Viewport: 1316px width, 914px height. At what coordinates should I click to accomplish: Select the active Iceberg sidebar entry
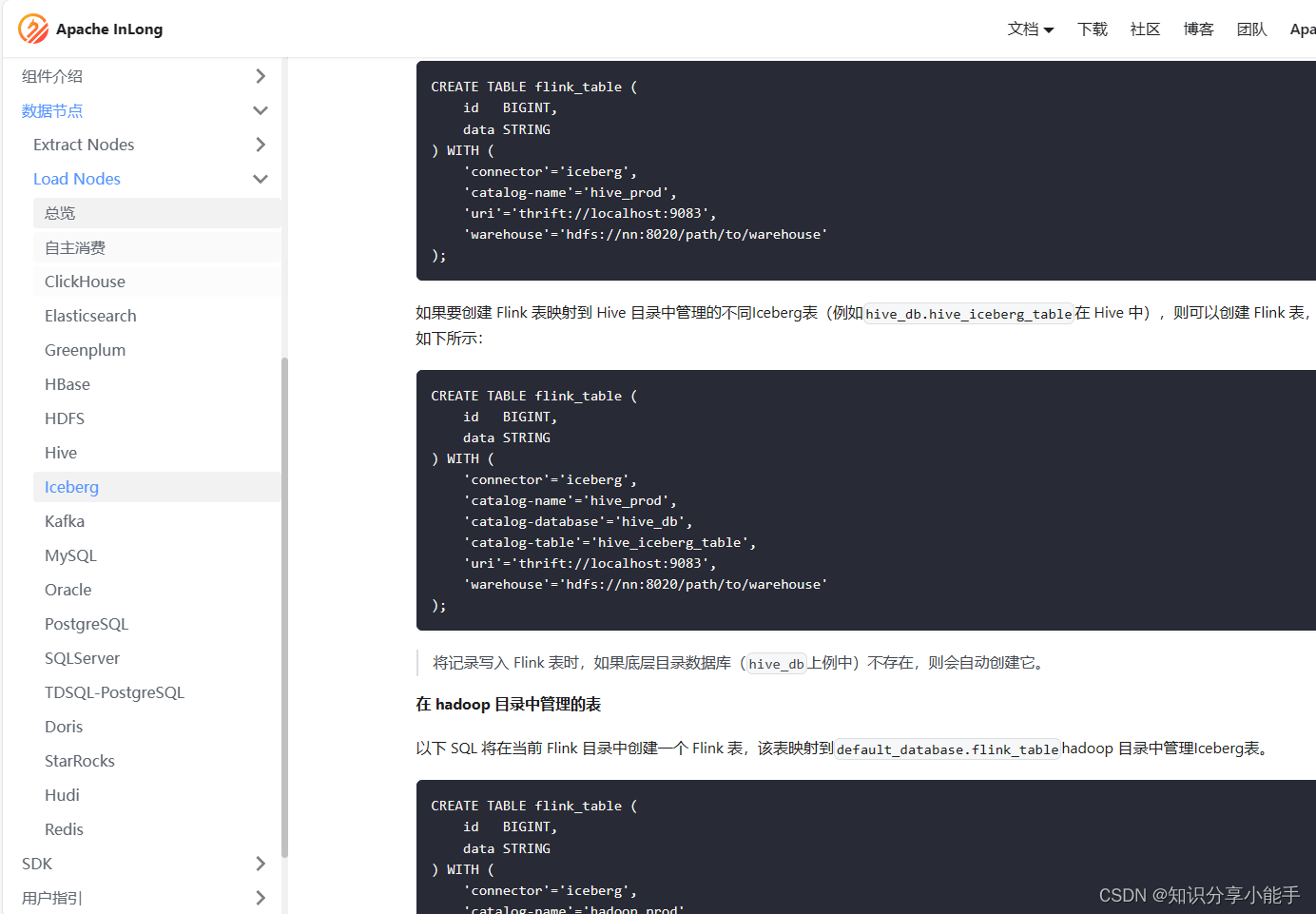pos(157,487)
